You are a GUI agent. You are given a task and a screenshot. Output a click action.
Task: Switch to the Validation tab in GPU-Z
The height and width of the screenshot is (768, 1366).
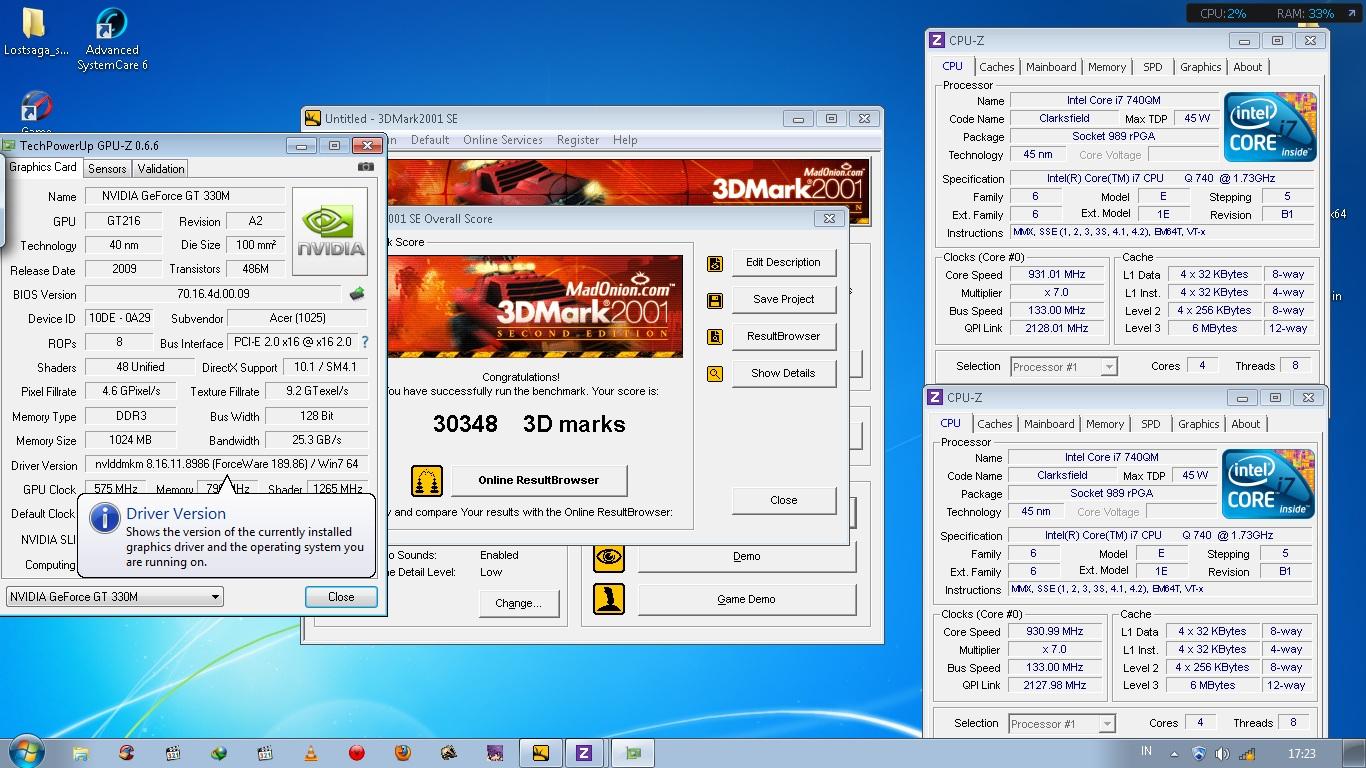tap(161, 169)
